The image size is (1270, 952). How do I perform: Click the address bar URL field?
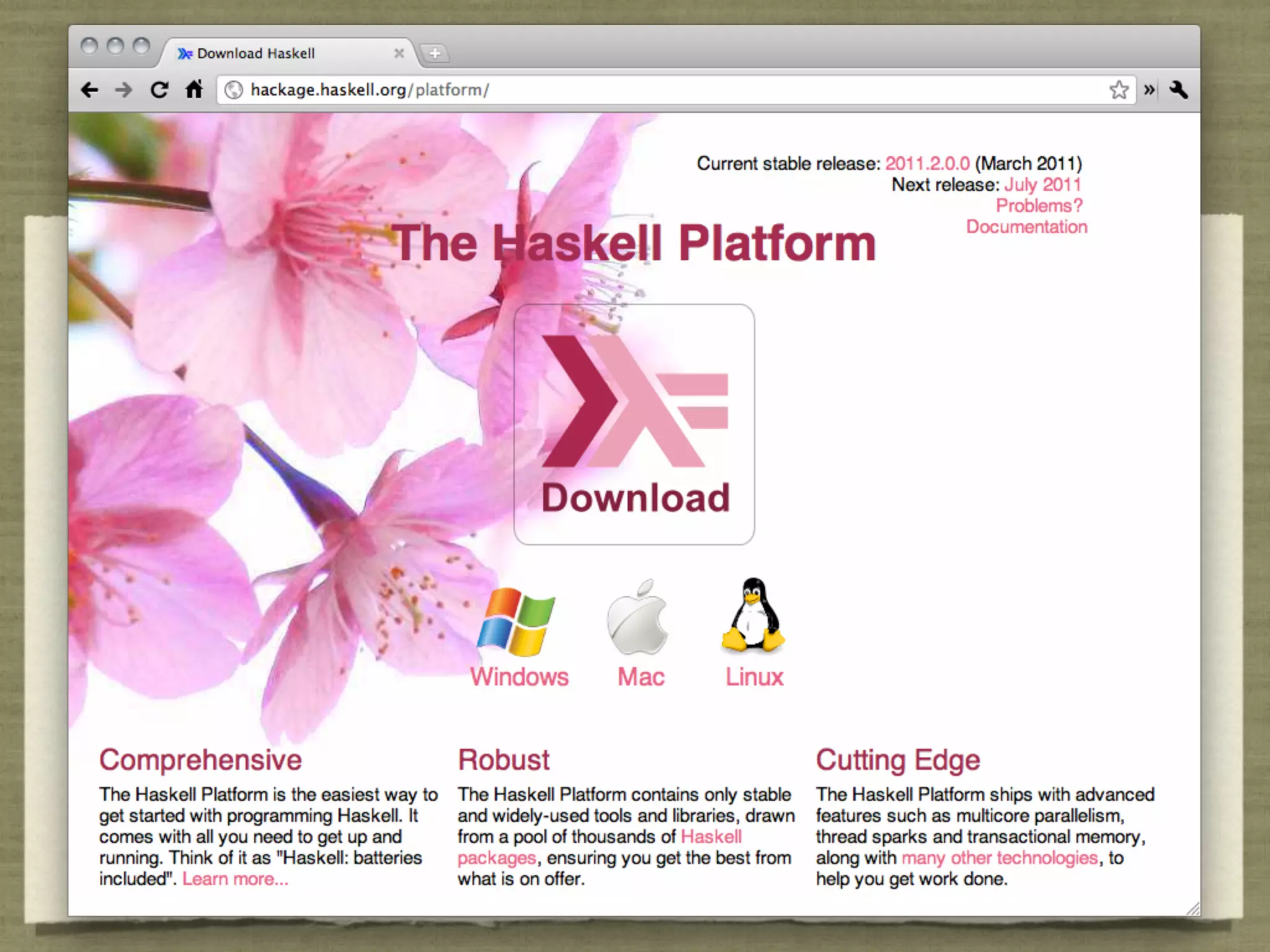[x=676, y=90]
